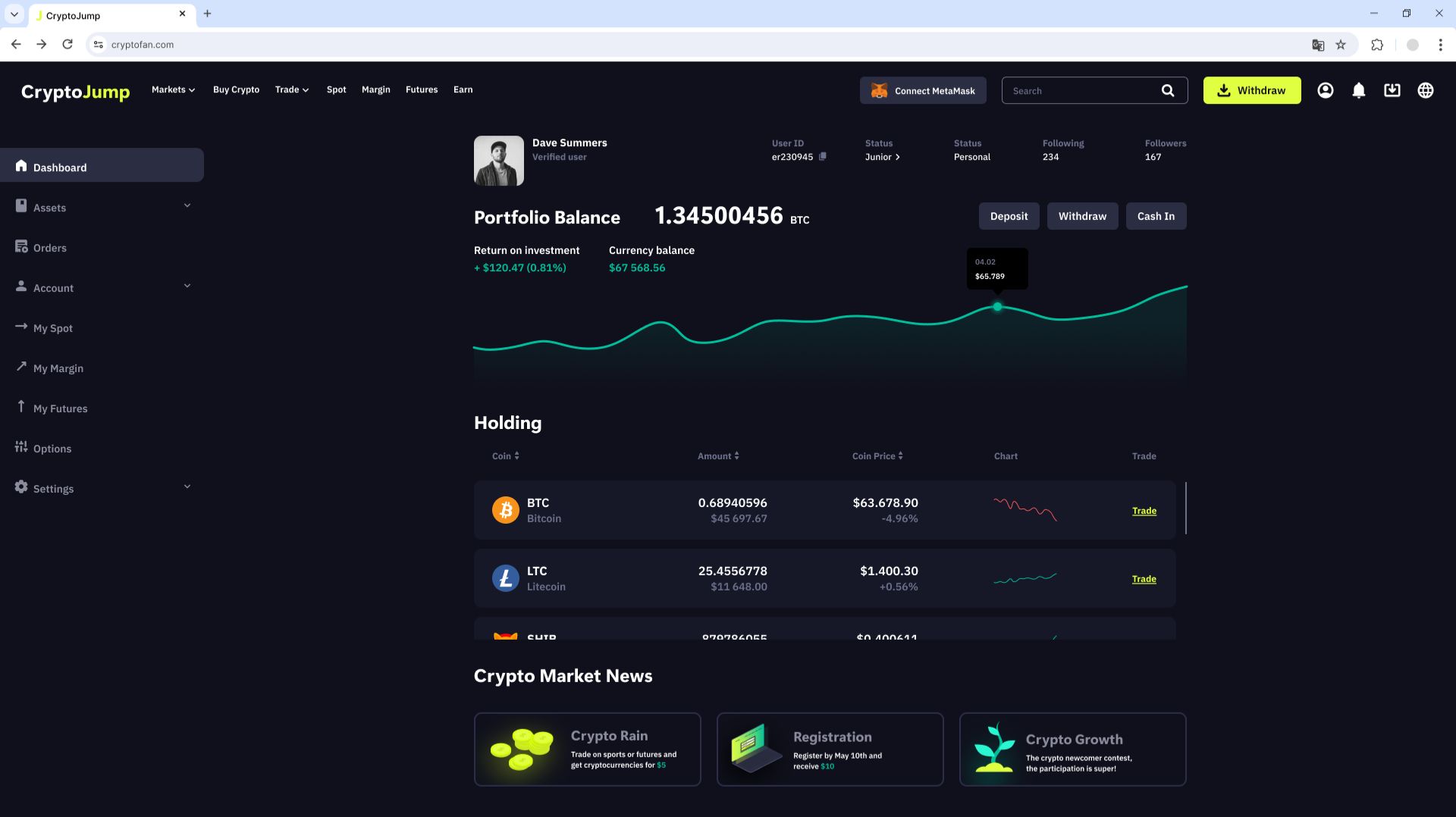The height and width of the screenshot is (817, 1456).
Task: Sort holdings by Coin Price
Action: pos(877,455)
